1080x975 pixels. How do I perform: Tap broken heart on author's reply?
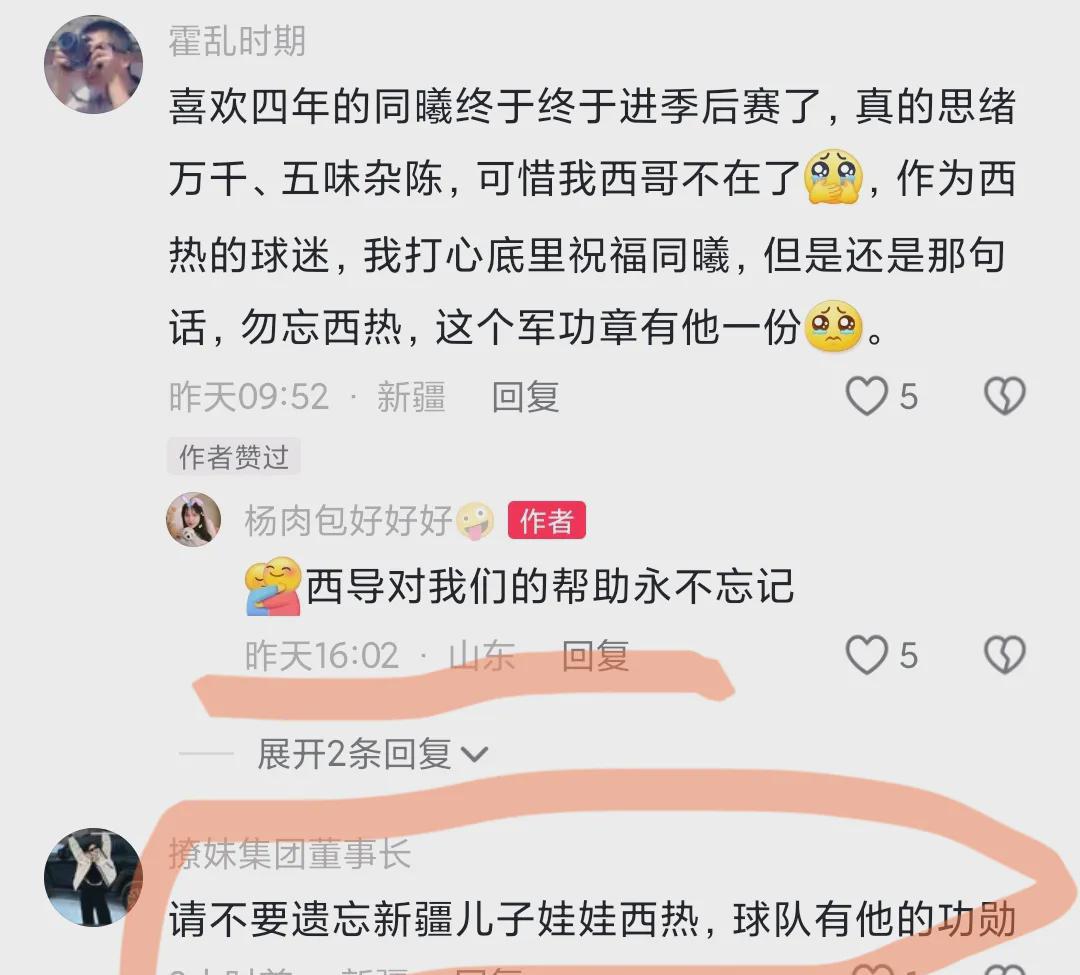pos(1005,654)
